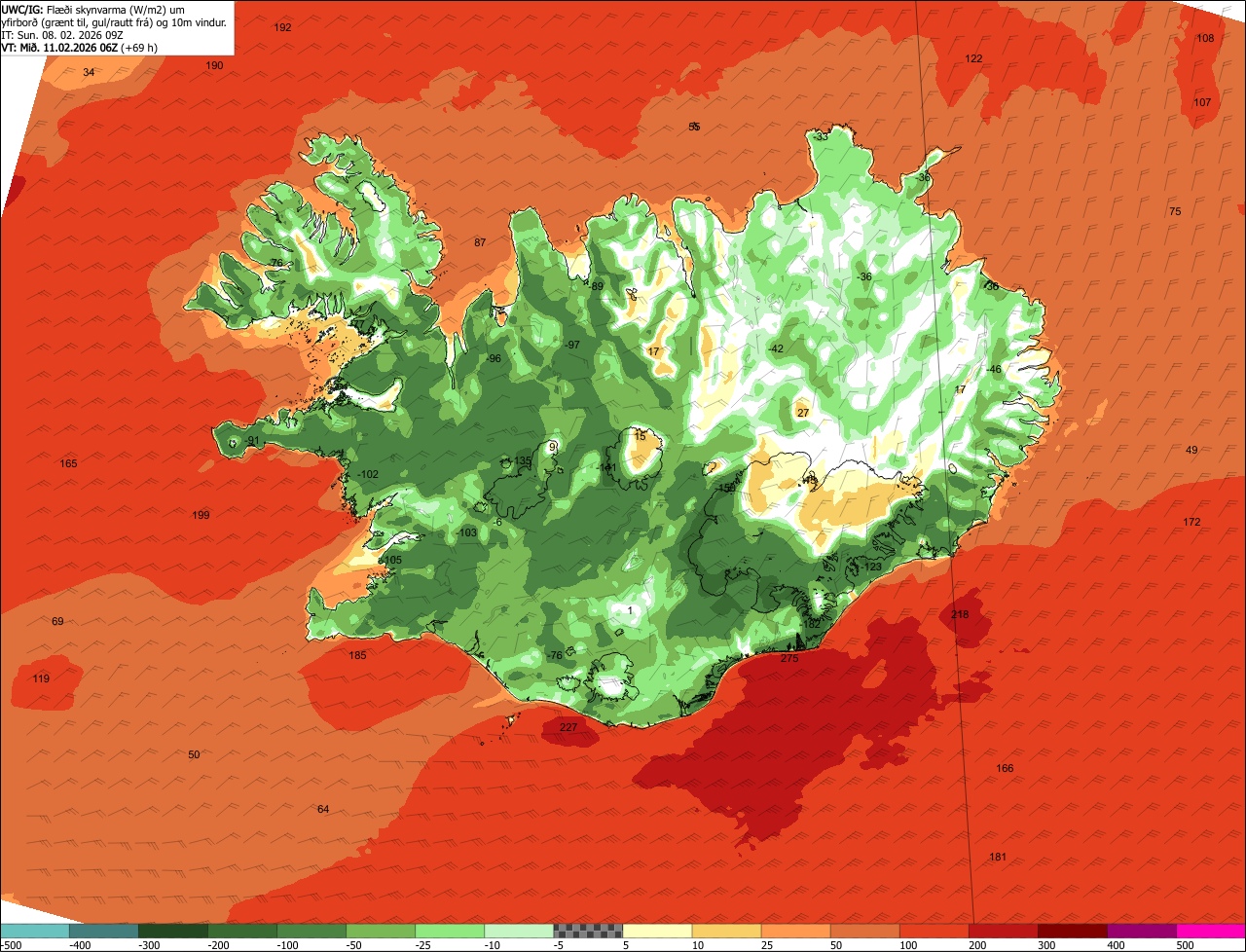The image size is (1246, 952).
Task: Select the darkest green swatch between -300 and -200
Action: pyautogui.click(x=173, y=931)
